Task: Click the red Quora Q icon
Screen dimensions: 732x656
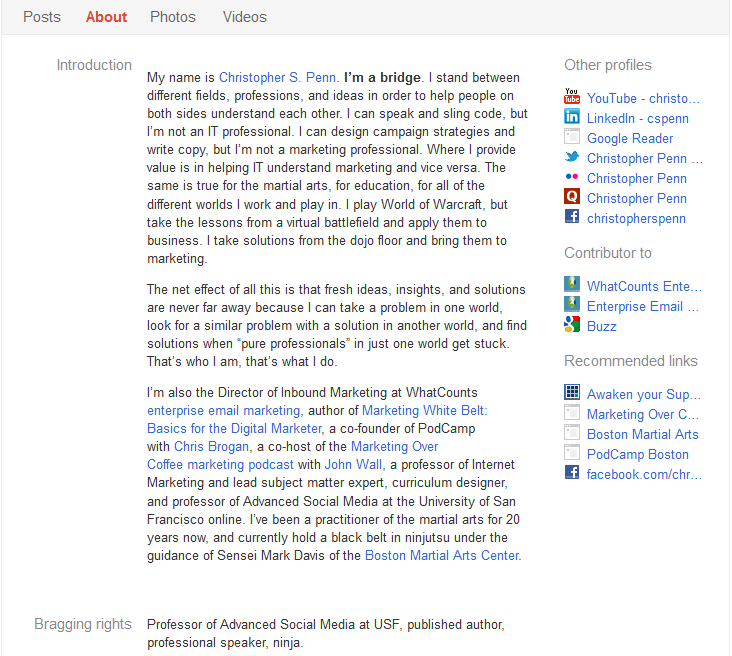Action: tap(572, 198)
